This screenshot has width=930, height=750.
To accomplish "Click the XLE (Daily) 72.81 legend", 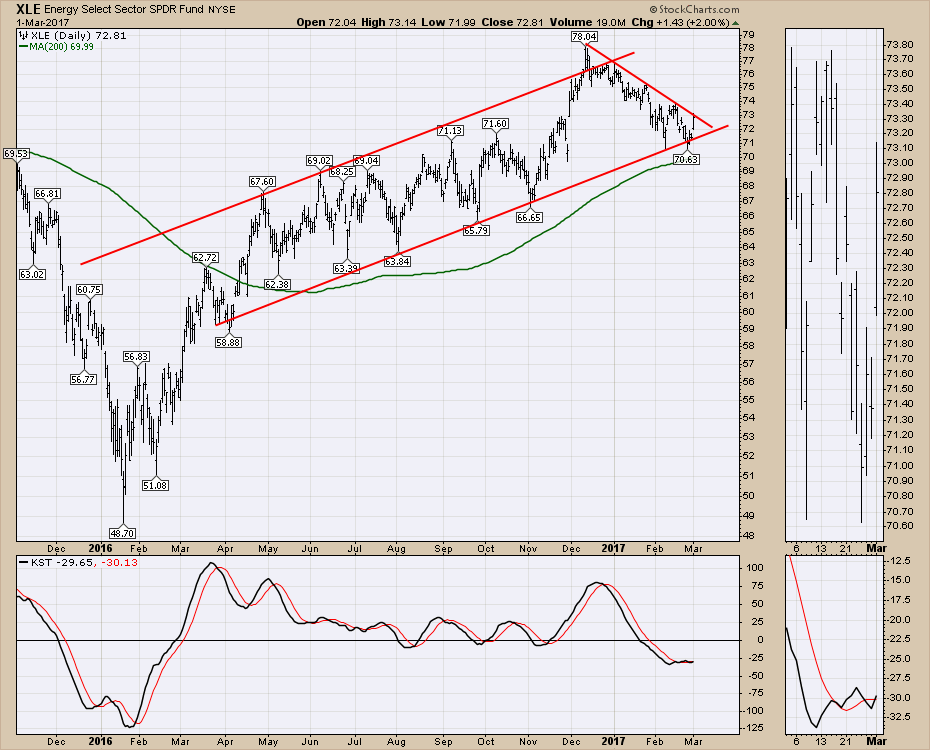I will tap(78, 35).
